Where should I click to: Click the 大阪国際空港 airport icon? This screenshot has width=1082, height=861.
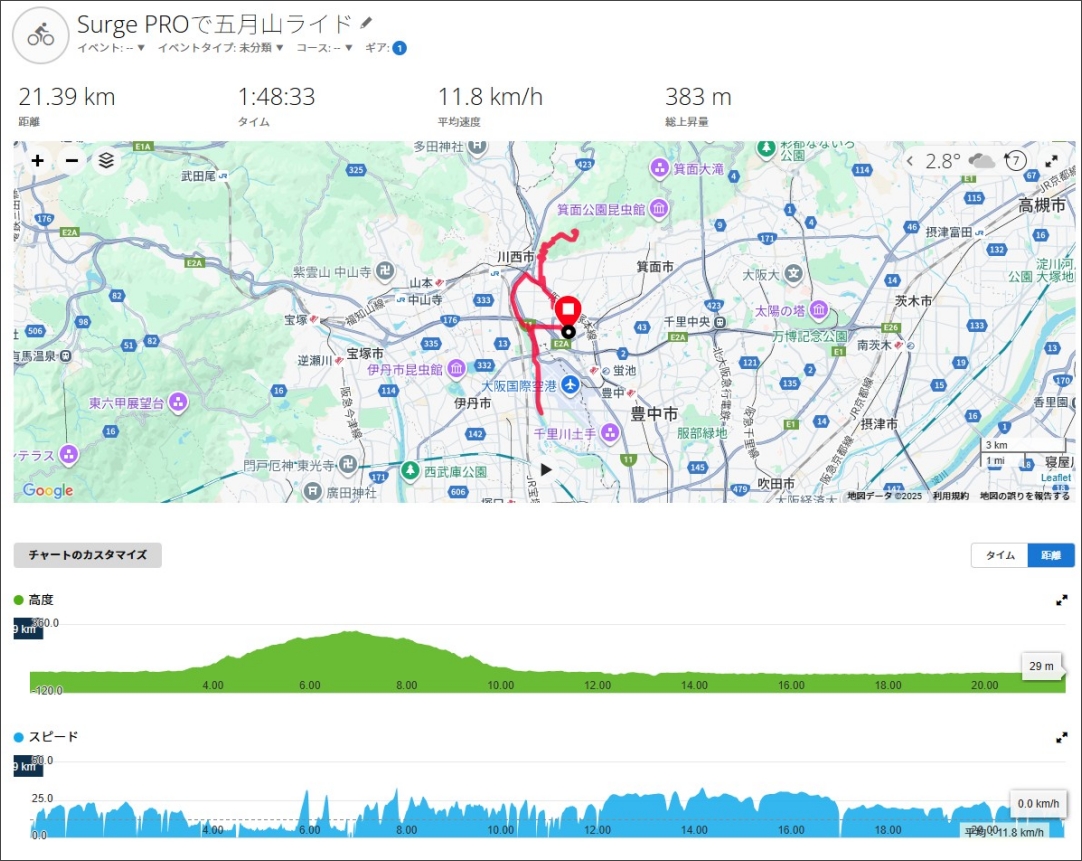(x=570, y=385)
